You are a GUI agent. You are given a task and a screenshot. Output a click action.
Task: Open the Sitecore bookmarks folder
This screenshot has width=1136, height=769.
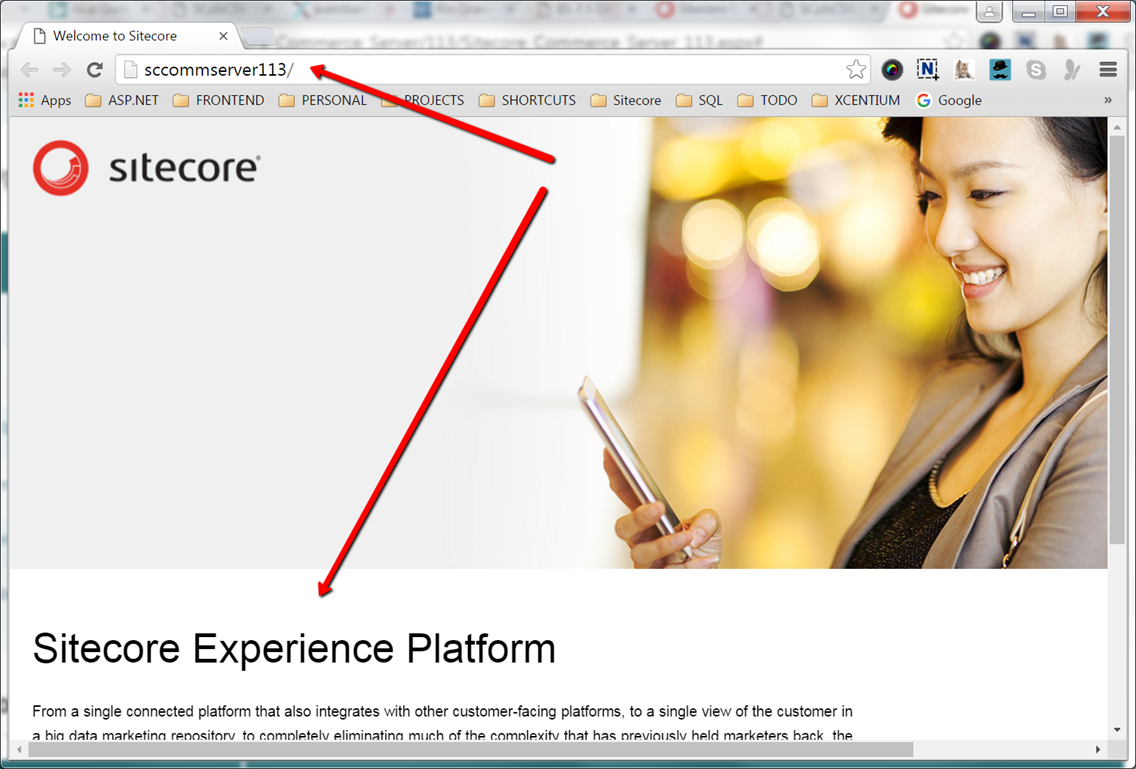pos(626,100)
